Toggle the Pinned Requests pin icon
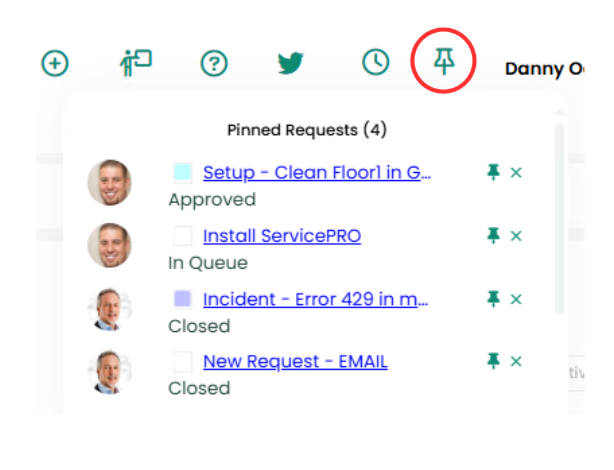614x470 pixels. (443, 62)
